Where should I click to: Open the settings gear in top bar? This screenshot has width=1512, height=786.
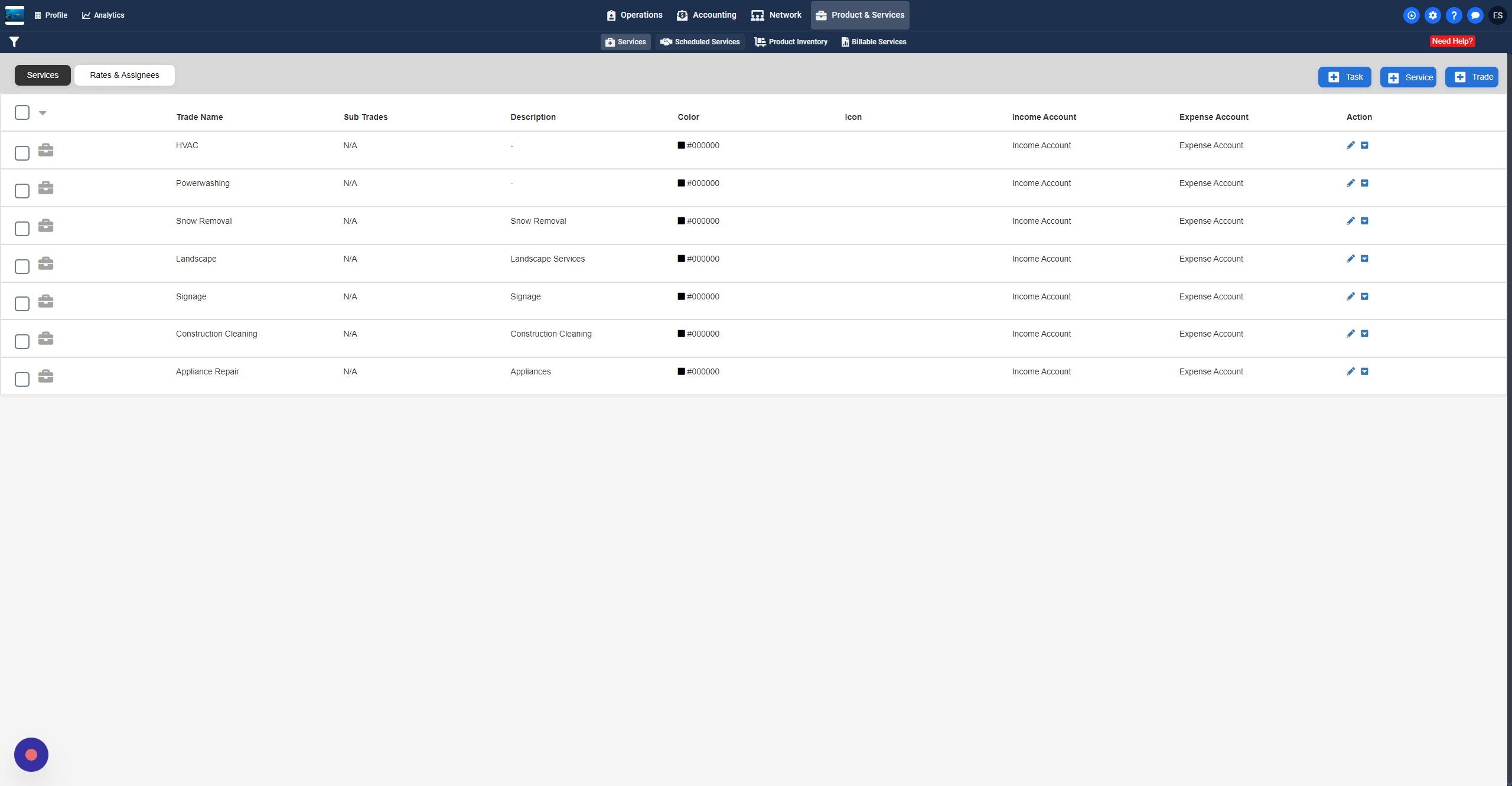point(1432,15)
